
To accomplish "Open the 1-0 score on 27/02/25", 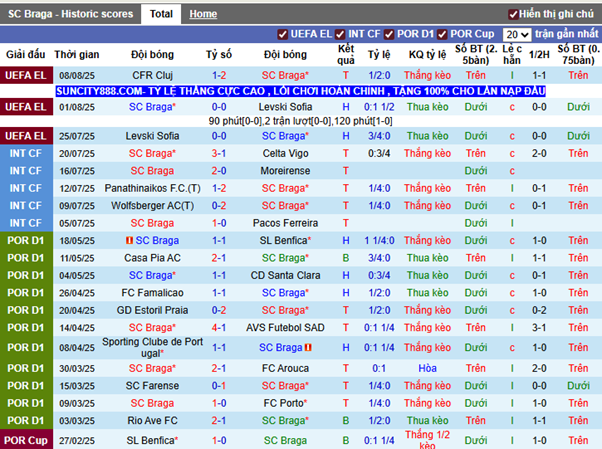I will 219,441.
